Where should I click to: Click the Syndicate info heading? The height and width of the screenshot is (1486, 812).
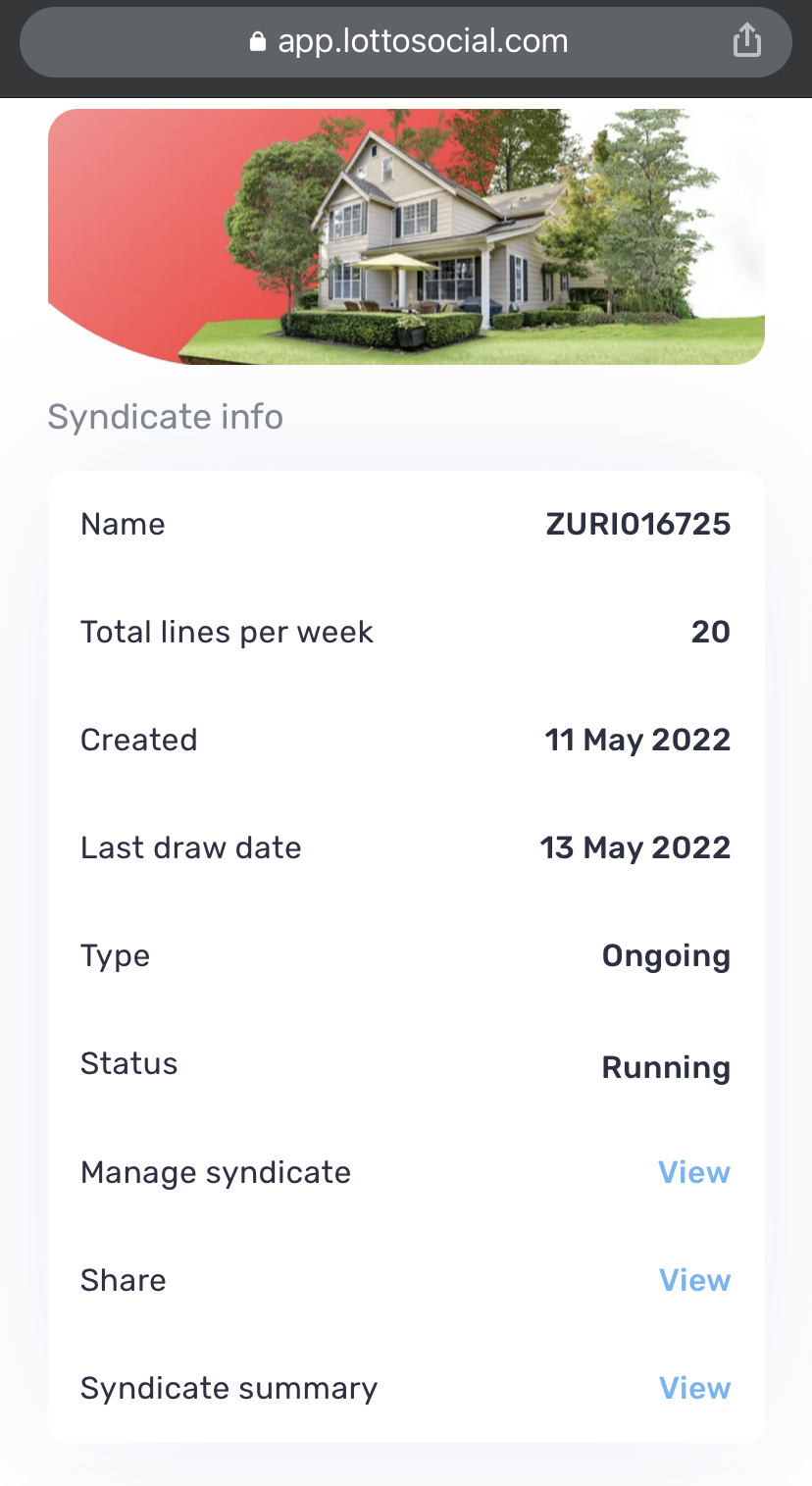(x=166, y=417)
